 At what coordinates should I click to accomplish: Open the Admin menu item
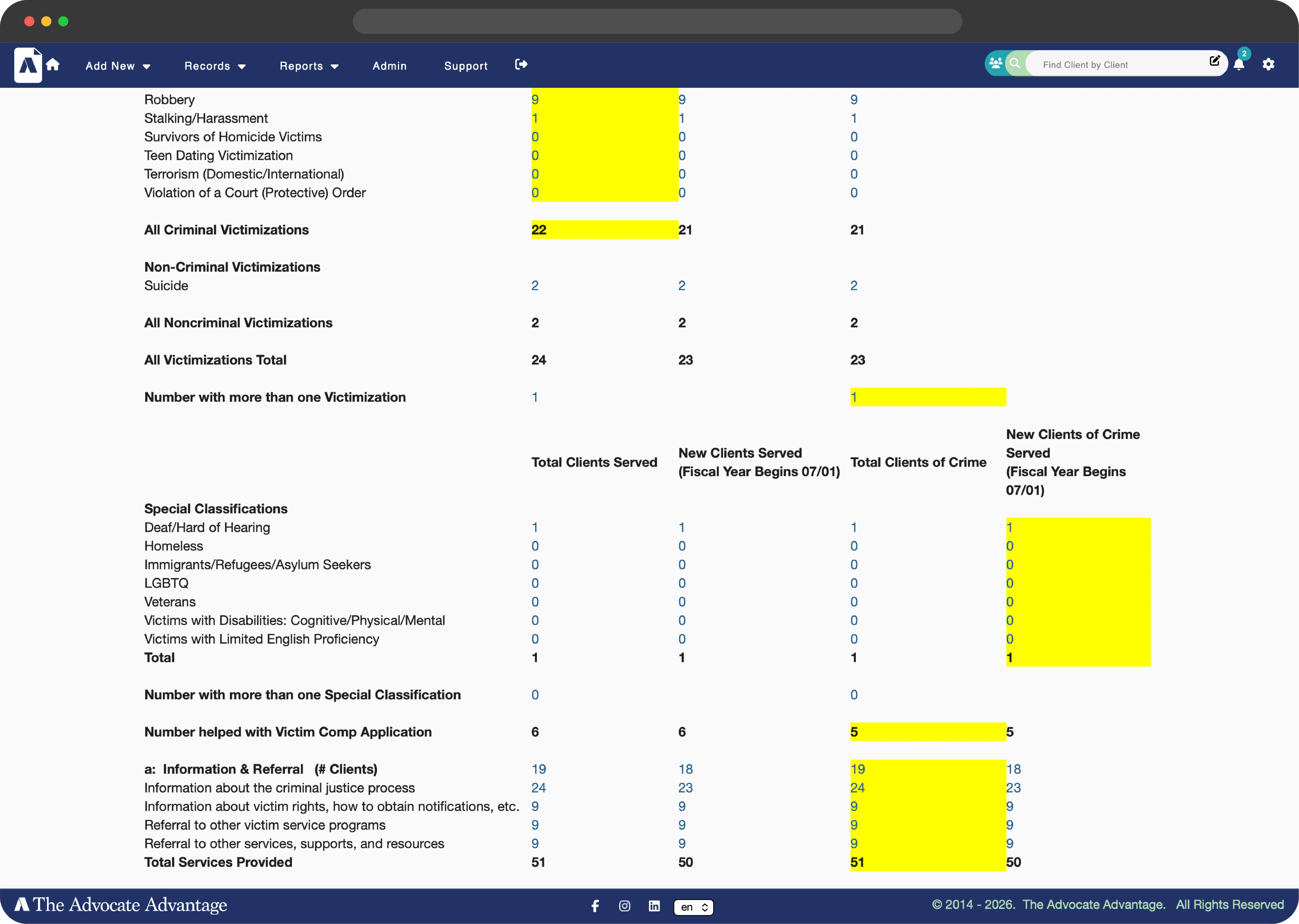click(389, 66)
